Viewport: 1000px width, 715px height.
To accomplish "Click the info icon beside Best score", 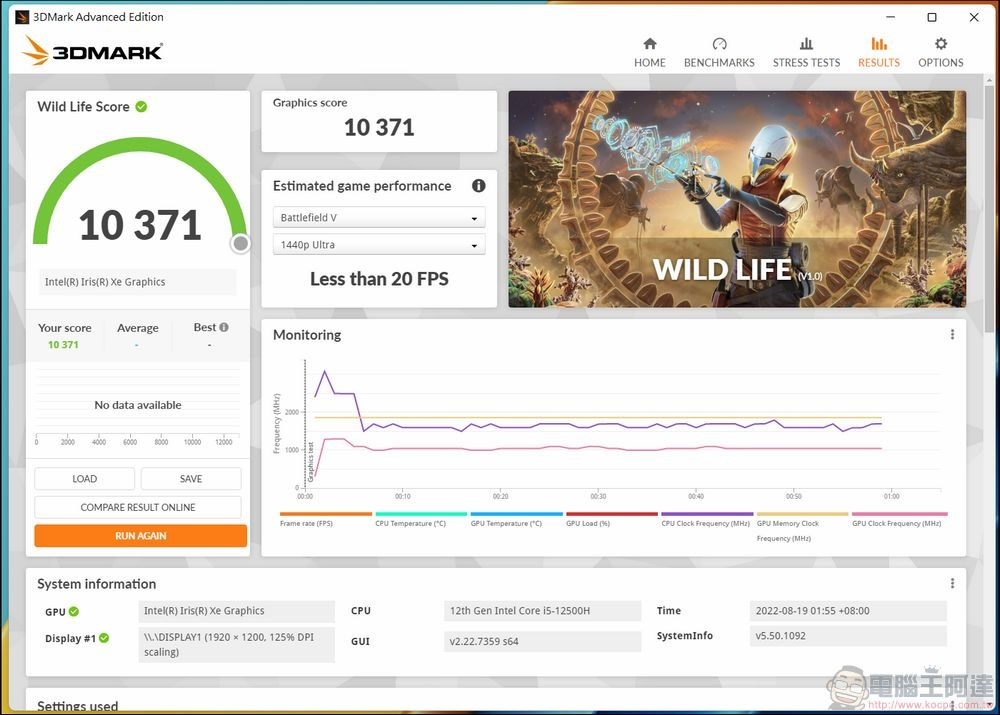I will pyautogui.click(x=224, y=327).
